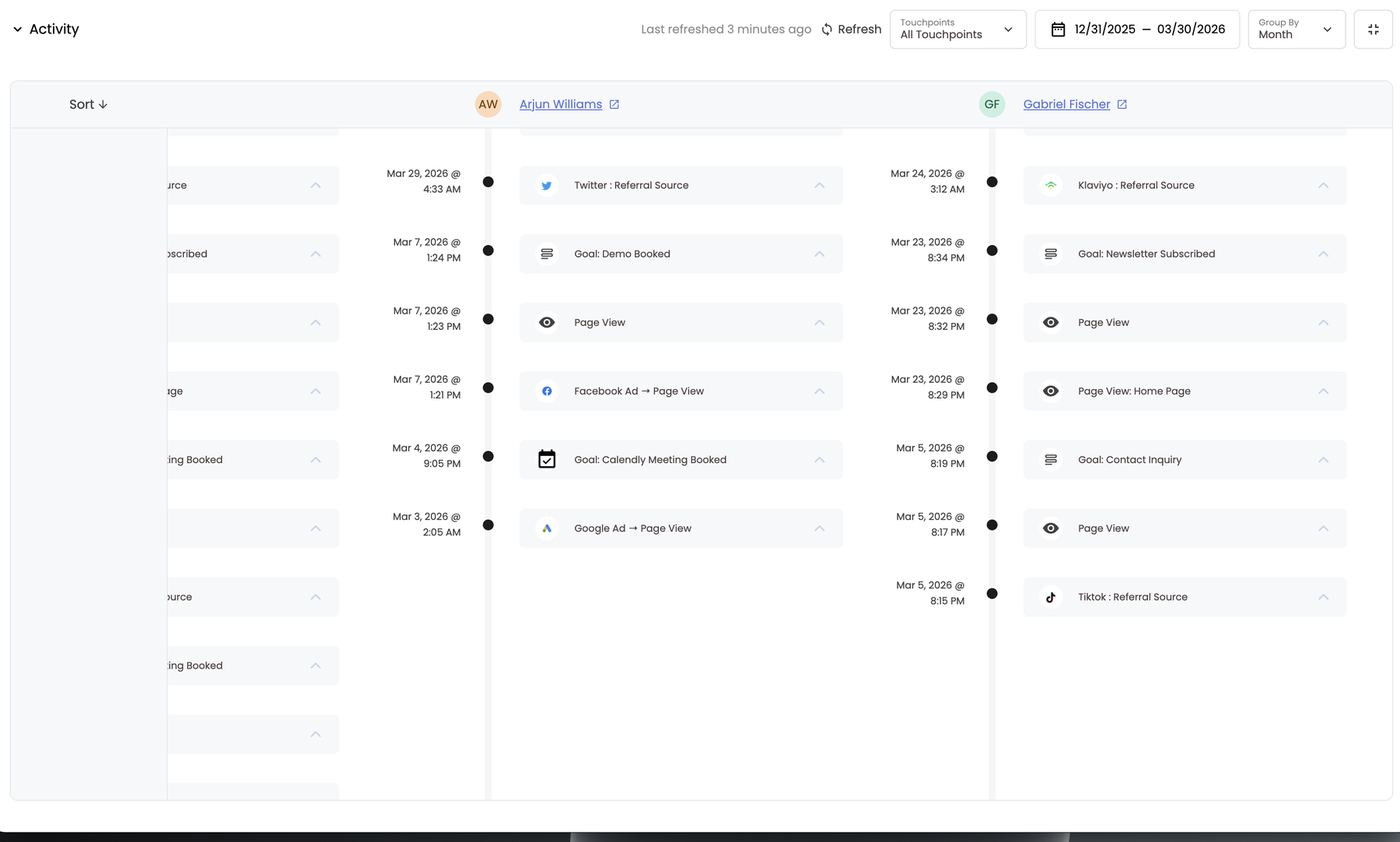
Task: Click the Google Ads icon on Google Ad card
Action: click(x=547, y=528)
